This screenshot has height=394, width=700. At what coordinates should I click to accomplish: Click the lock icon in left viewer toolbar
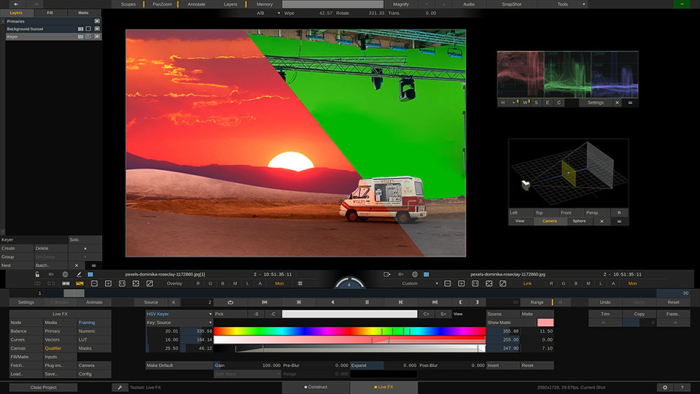[x=37, y=274]
